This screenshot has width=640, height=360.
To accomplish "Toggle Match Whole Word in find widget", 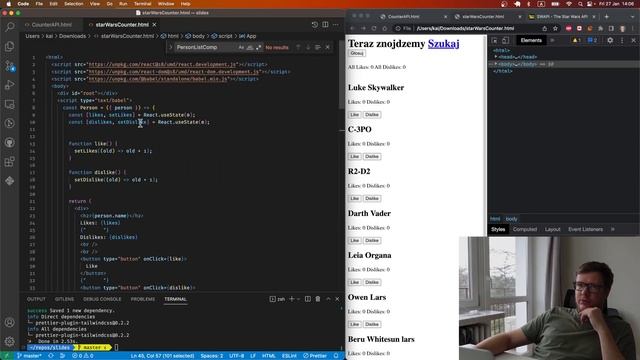I will click(250, 47).
